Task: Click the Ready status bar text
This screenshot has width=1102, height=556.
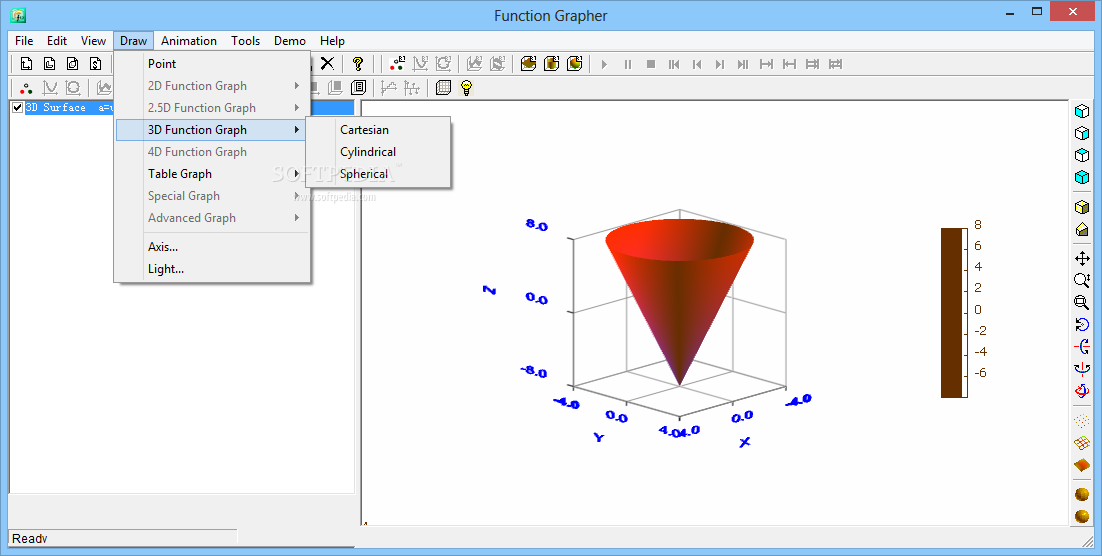Action: tap(30, 538)
